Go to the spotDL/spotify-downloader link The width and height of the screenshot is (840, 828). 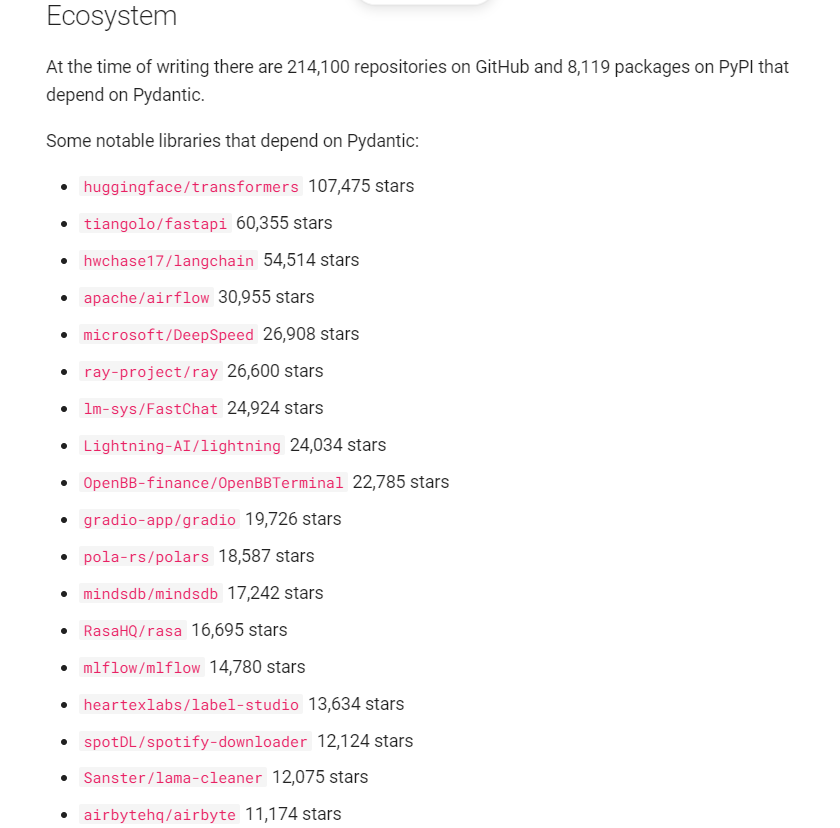195,742
